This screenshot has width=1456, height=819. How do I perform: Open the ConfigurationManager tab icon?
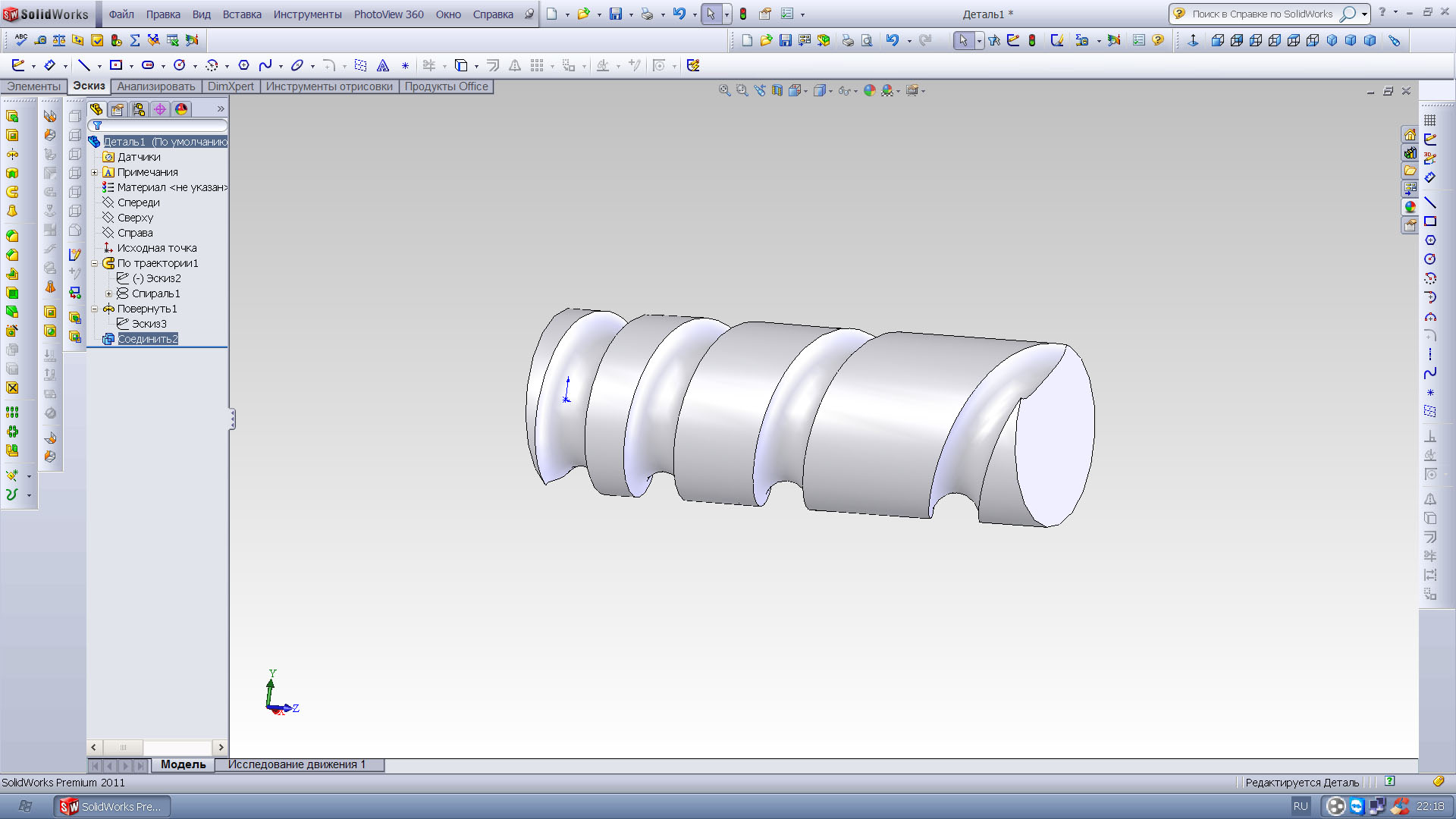(139, 109)
